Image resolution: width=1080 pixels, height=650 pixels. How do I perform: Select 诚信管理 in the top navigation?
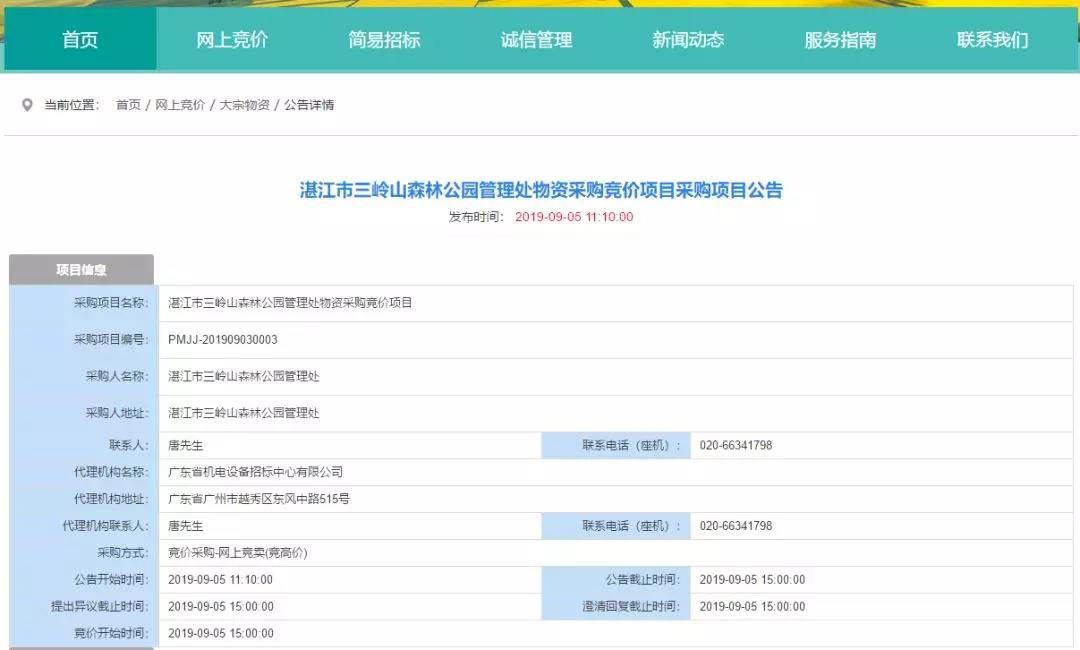[536, 40]
